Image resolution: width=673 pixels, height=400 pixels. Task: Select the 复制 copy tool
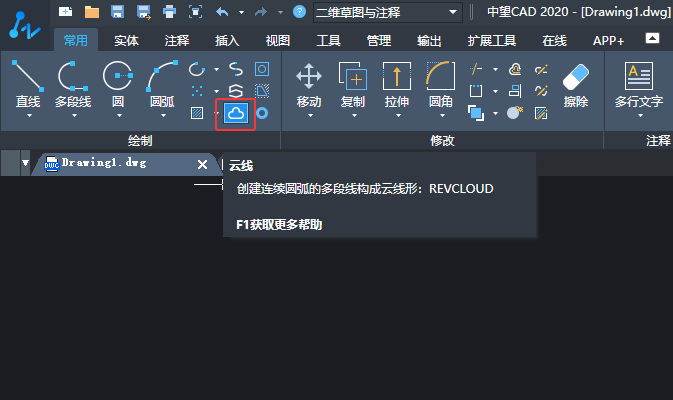click(x=353, y=84)
